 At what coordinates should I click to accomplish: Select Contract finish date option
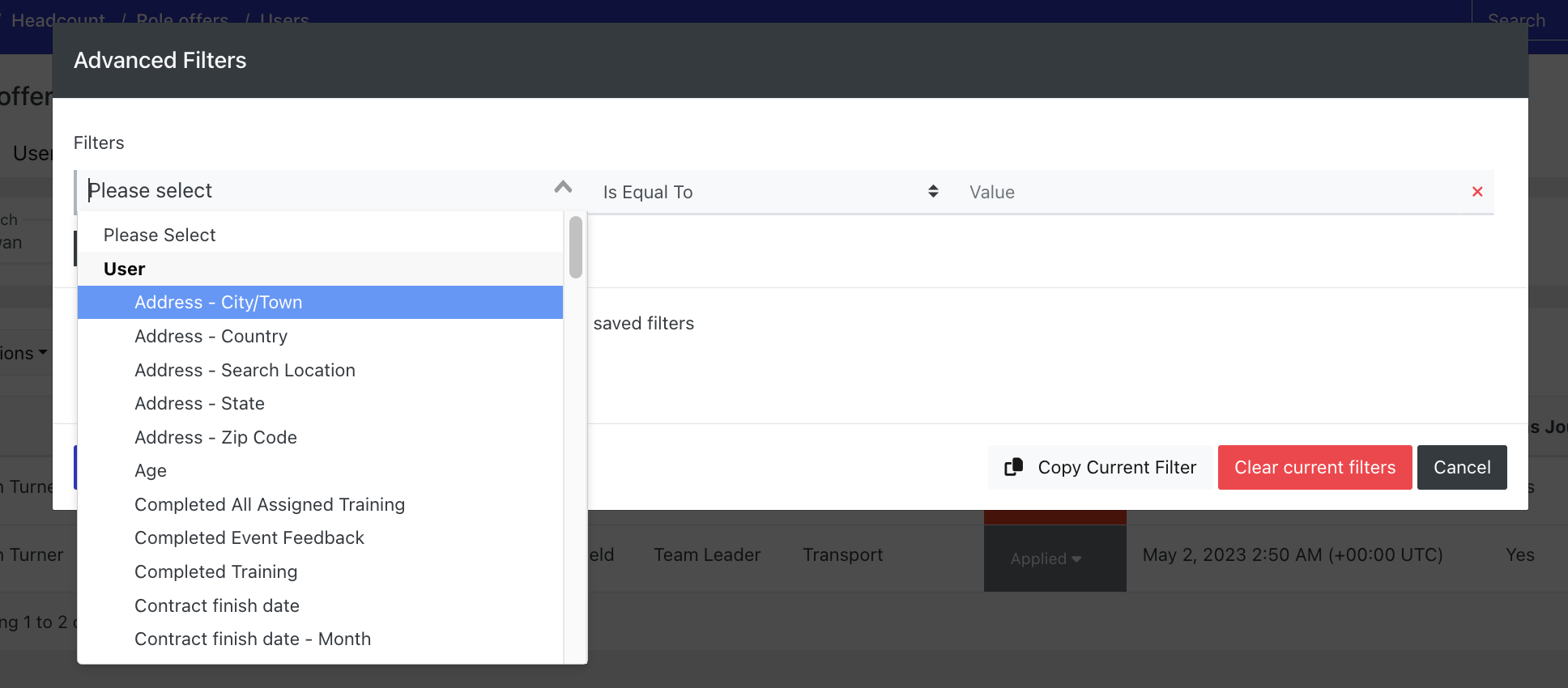click(x=216, y=605)
